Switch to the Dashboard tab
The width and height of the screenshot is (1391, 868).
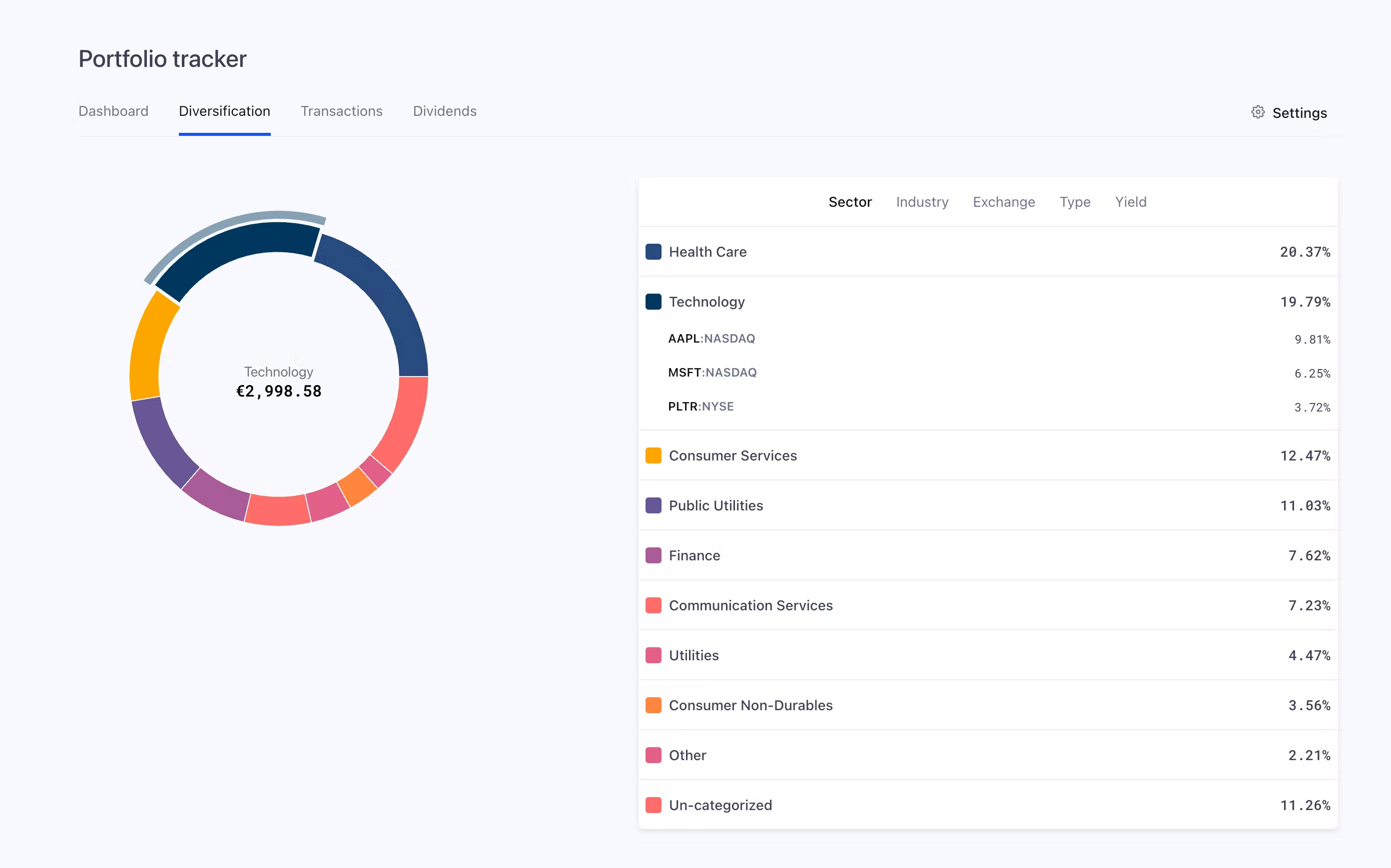coord(113,111)
